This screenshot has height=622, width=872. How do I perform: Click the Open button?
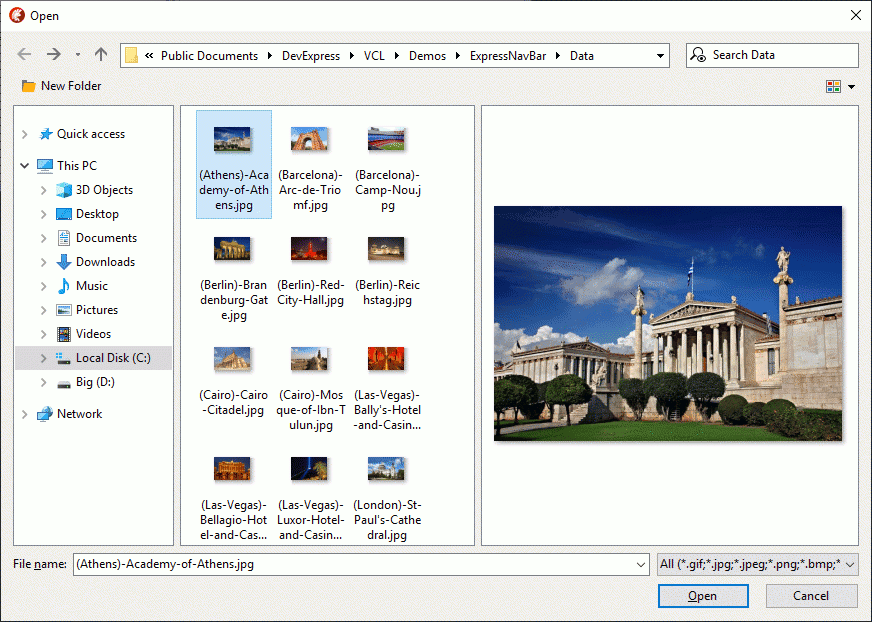pos(702,596)
